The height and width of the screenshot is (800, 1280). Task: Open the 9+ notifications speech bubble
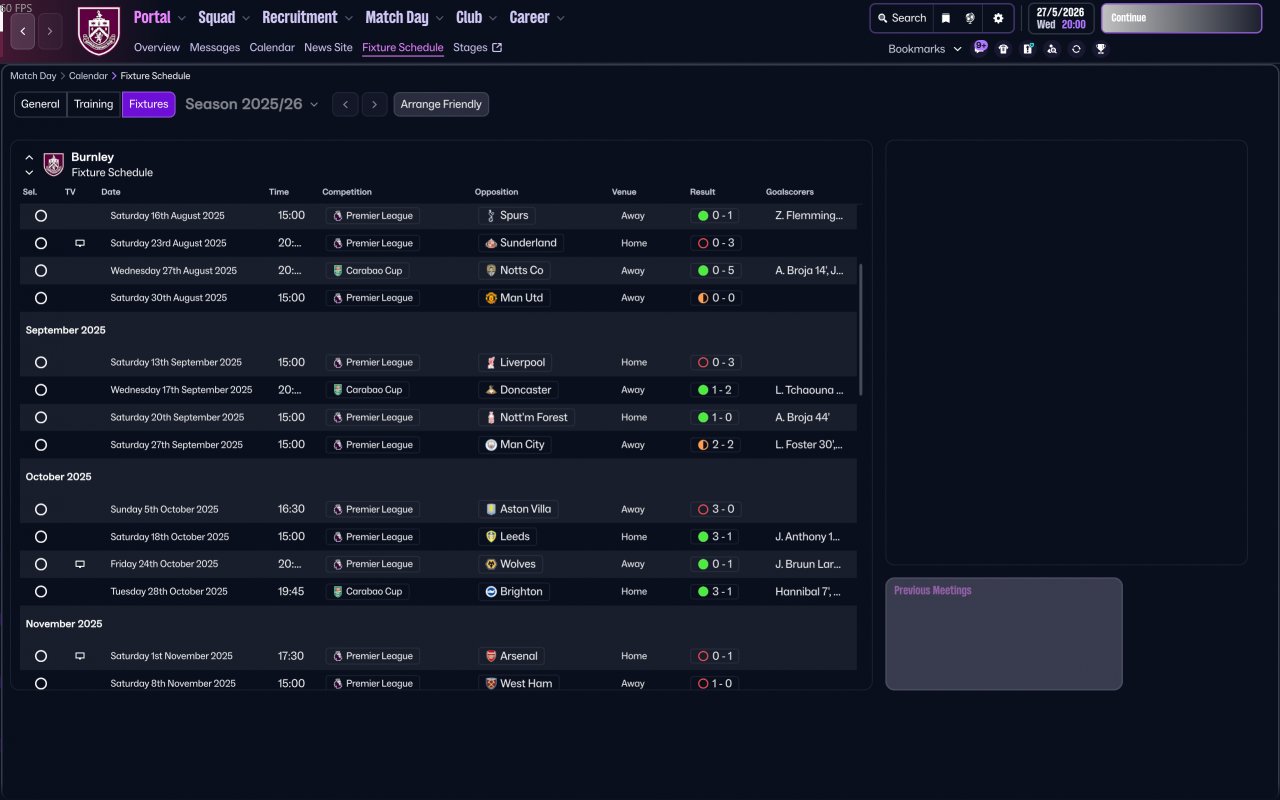(x=980, y=47)
